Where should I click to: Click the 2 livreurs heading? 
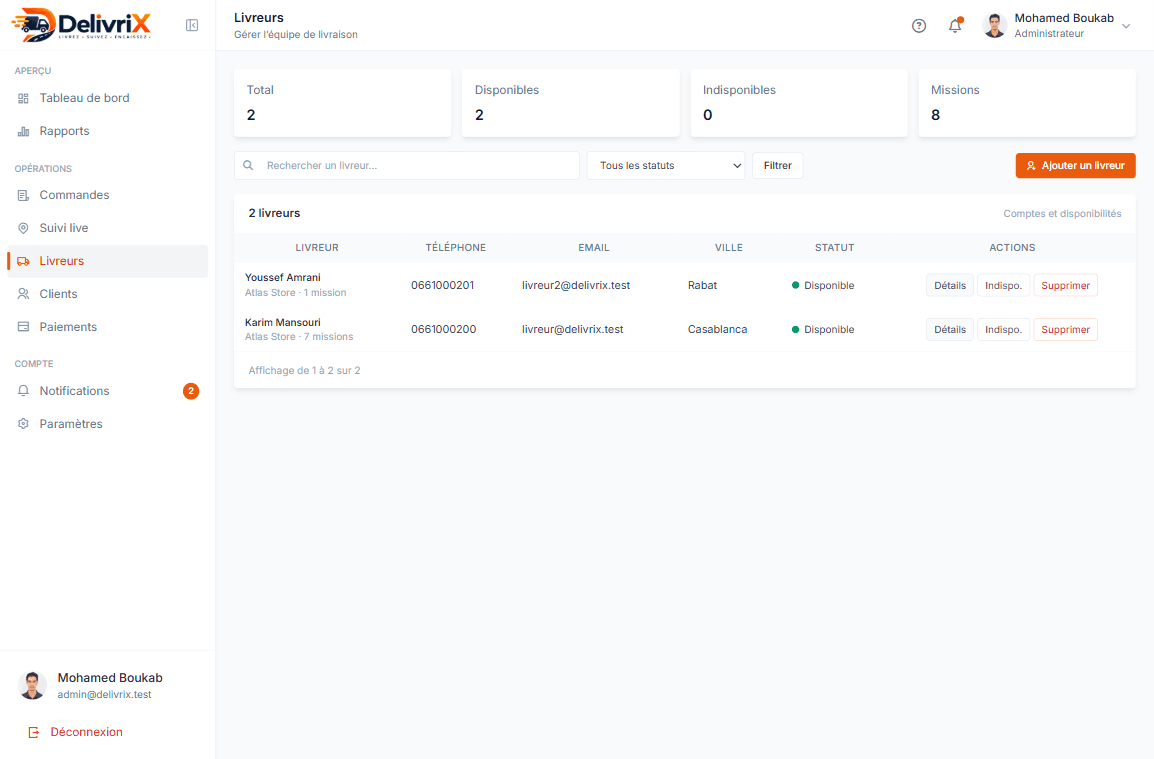click(274, 213)
